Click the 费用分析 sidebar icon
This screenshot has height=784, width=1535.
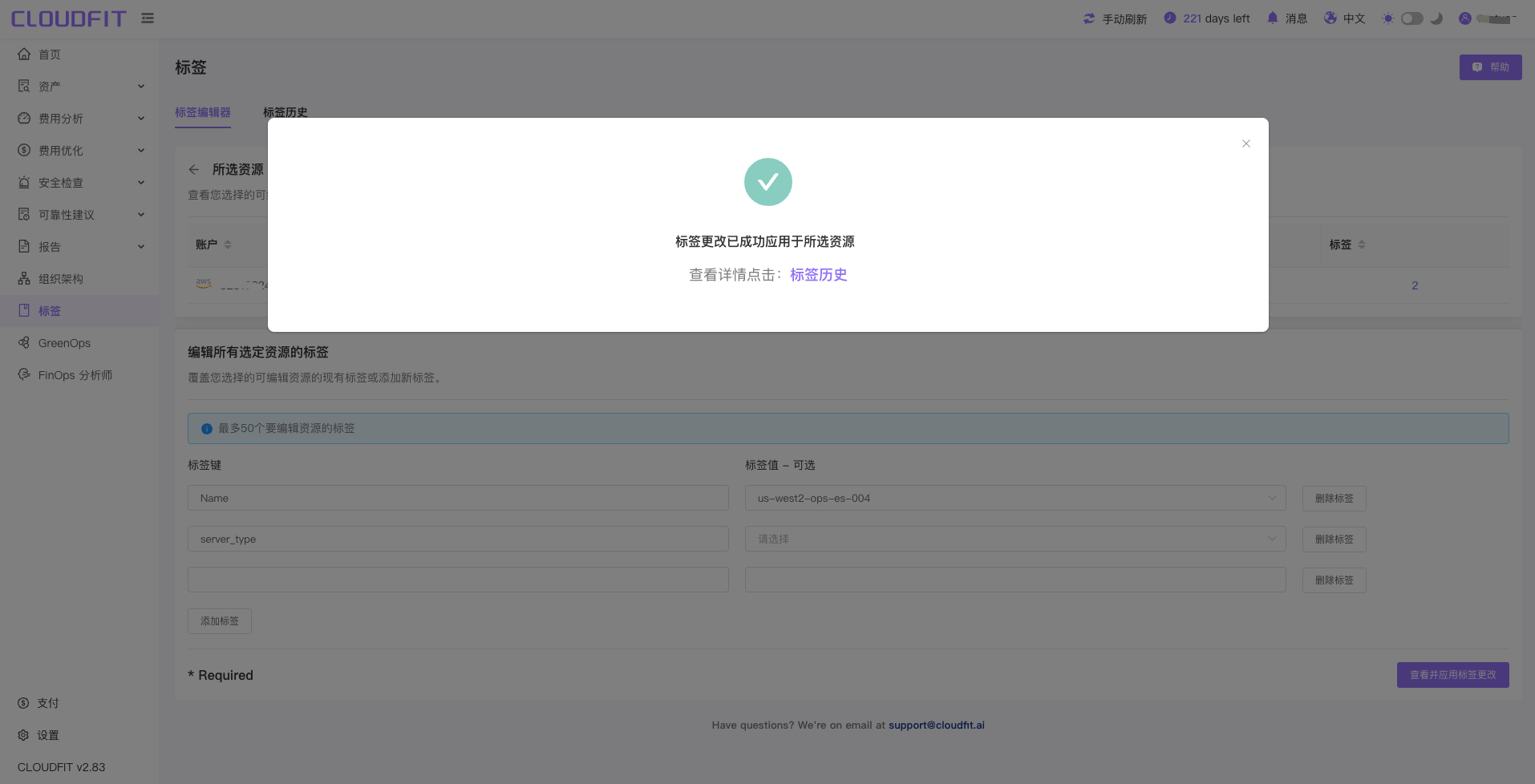click(24, 118)
